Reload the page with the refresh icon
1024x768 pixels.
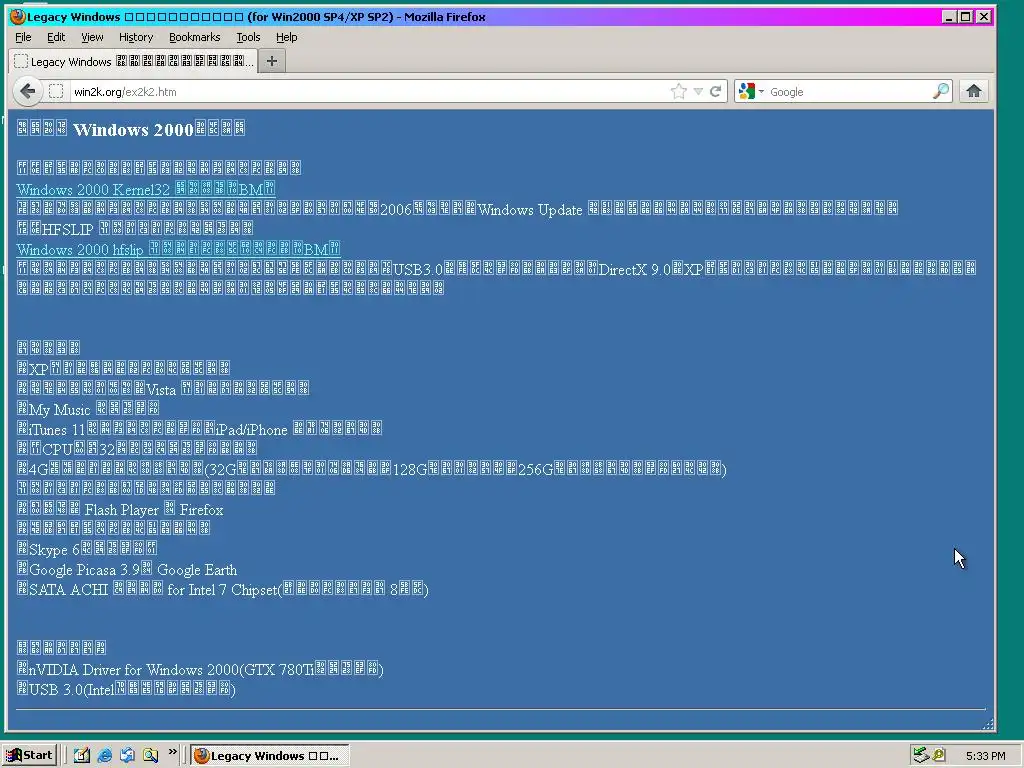(716, 91)
